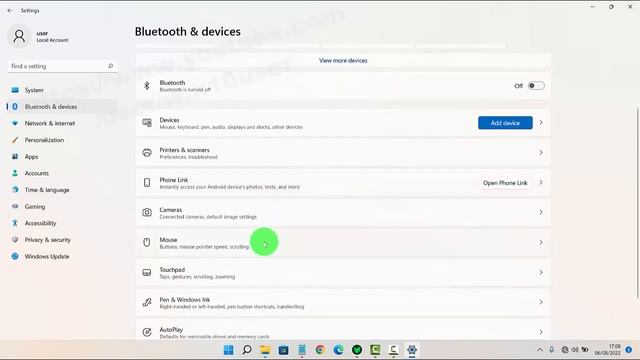Open Time & language settings
The image size is (640, 360).
pos(62,190)
